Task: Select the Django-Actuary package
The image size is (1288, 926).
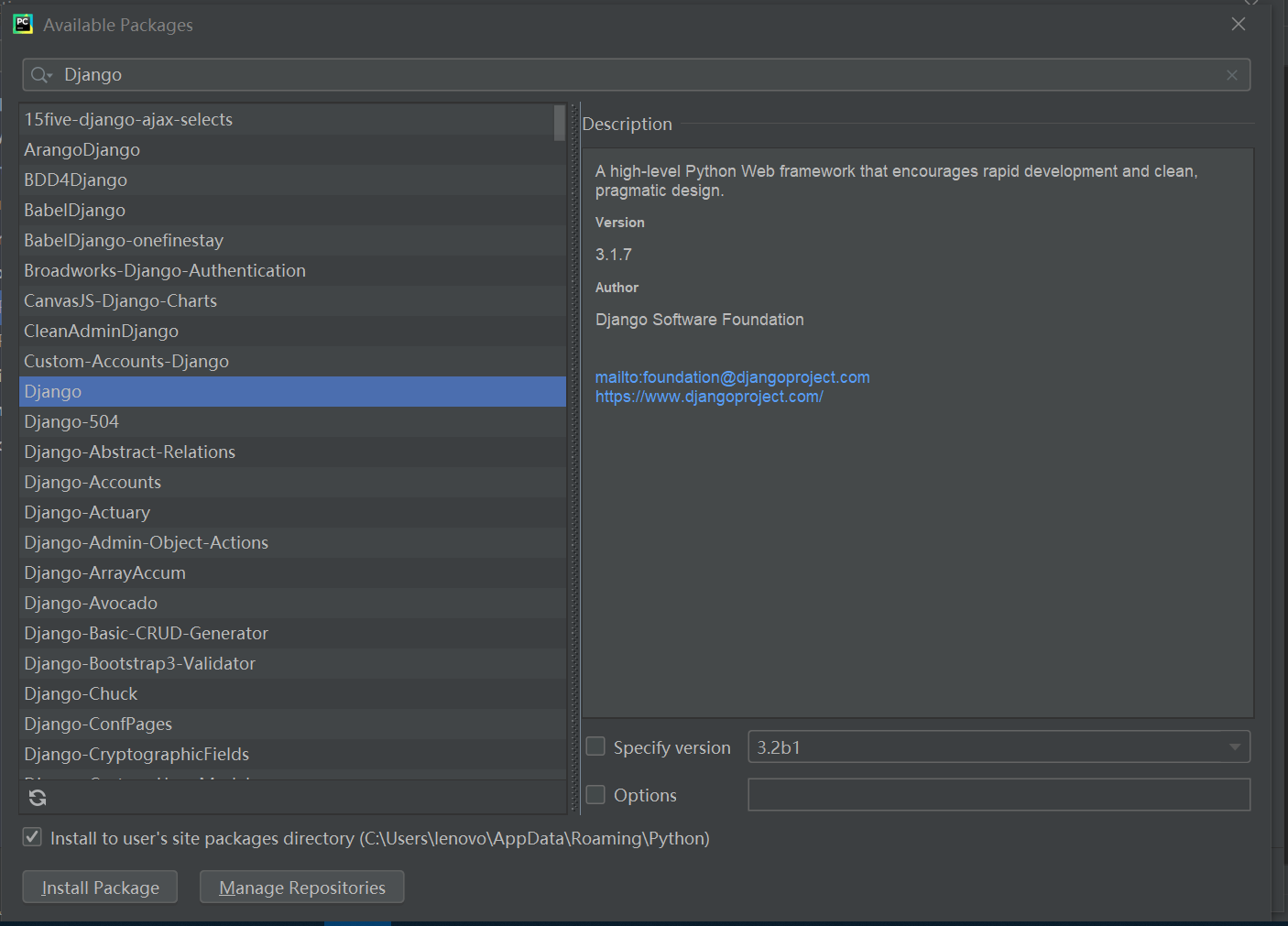Action: (x=292, y=512)
